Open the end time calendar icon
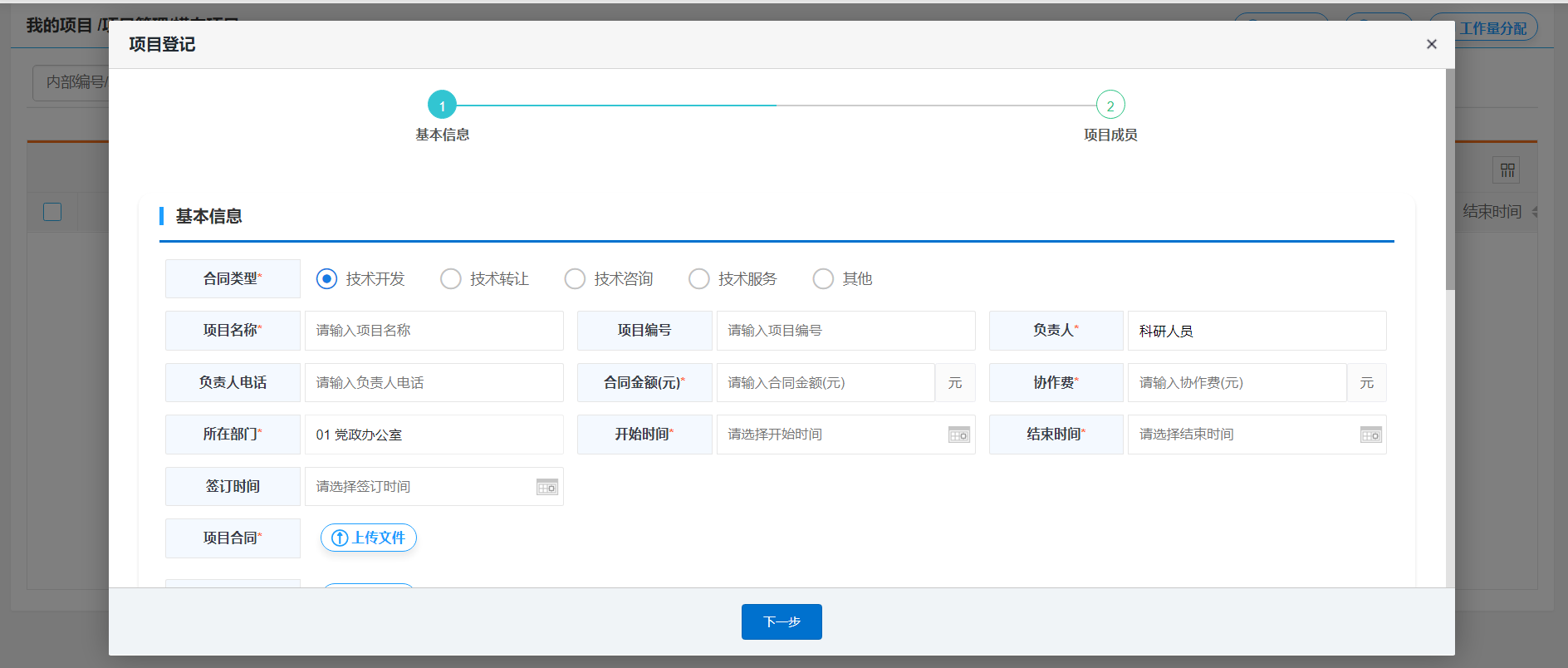The image size is (1568, 668). [1370, 435]
